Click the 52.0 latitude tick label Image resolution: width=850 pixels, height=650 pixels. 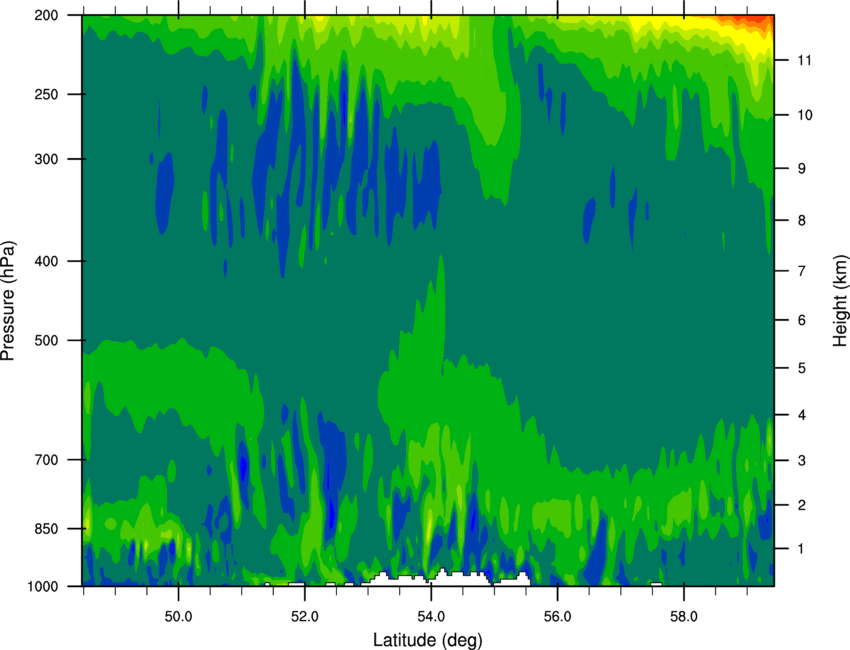[305, 617]
